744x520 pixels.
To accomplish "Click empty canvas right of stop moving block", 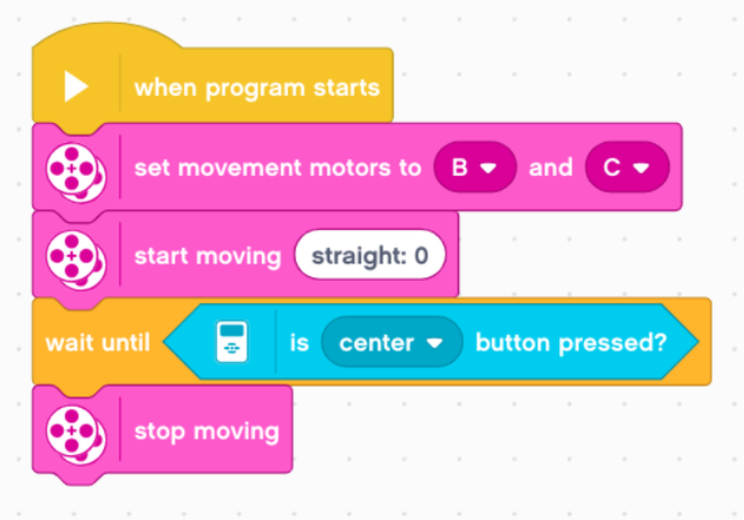I will [500, 440].
